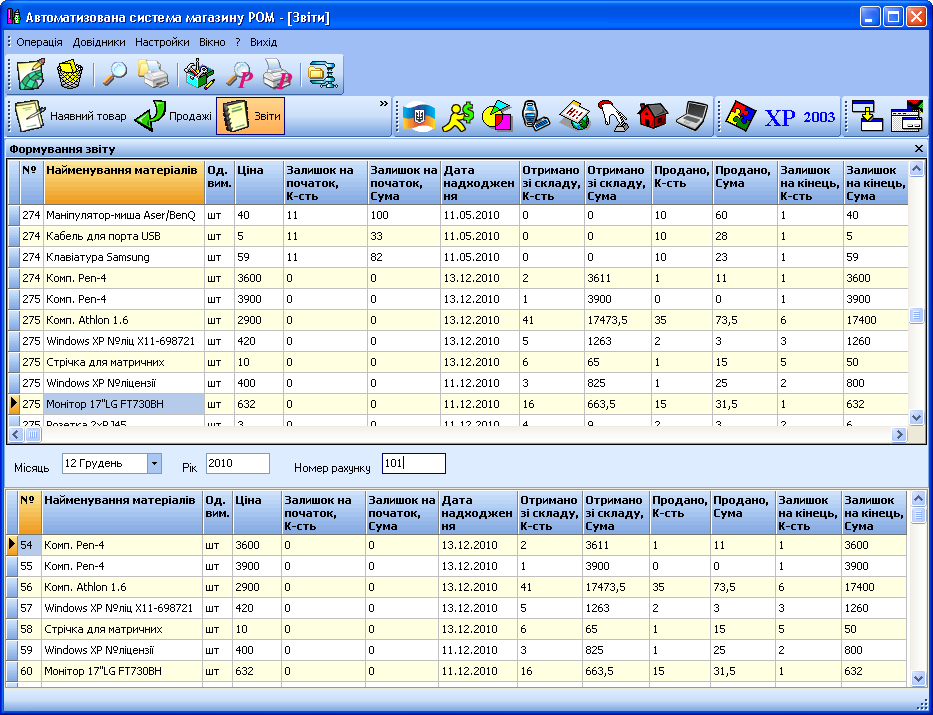This screenshot has height=715, width=933.
Task: Select Windows XP №ліцензії in lower table
Action: (123, 650)
